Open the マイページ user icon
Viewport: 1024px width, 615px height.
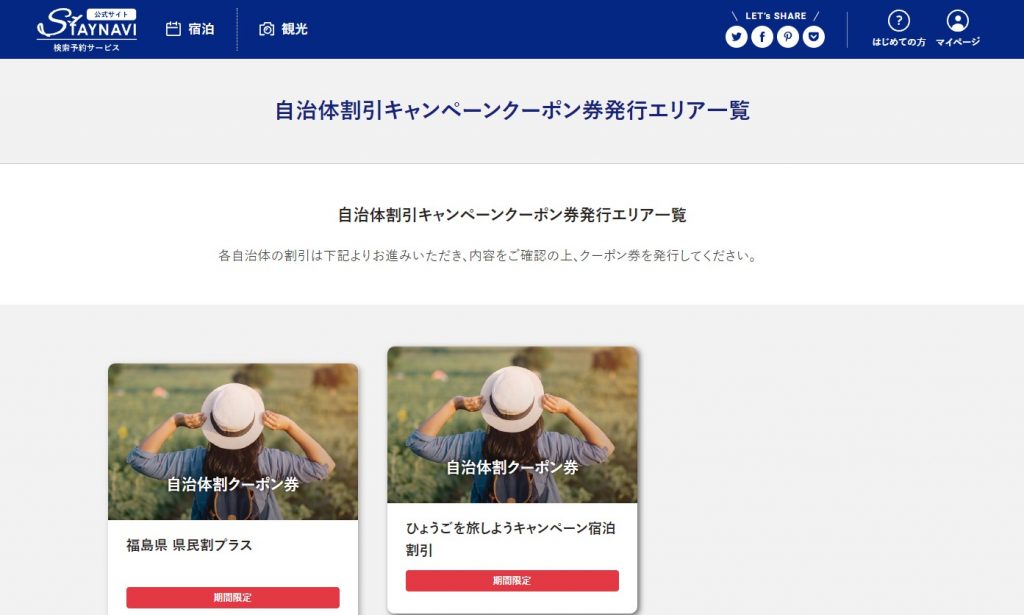[x=957, y=21]
